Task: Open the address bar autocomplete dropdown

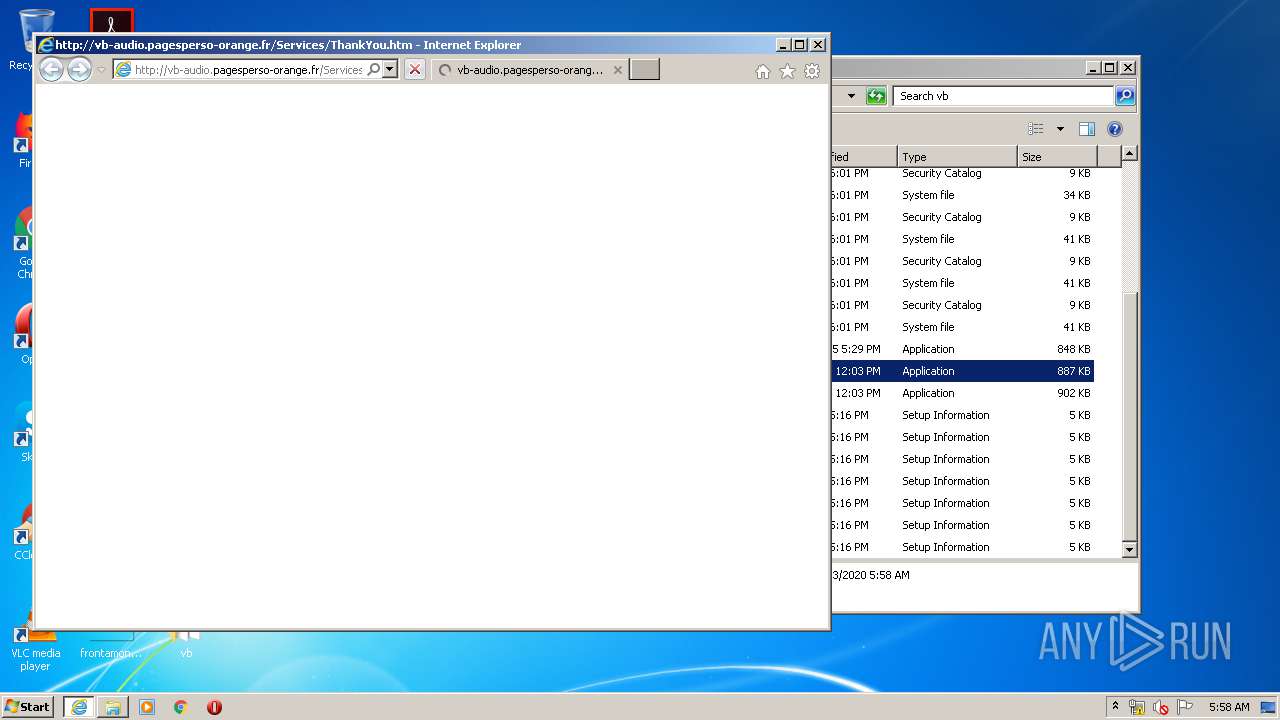Action: click(390, 70)
